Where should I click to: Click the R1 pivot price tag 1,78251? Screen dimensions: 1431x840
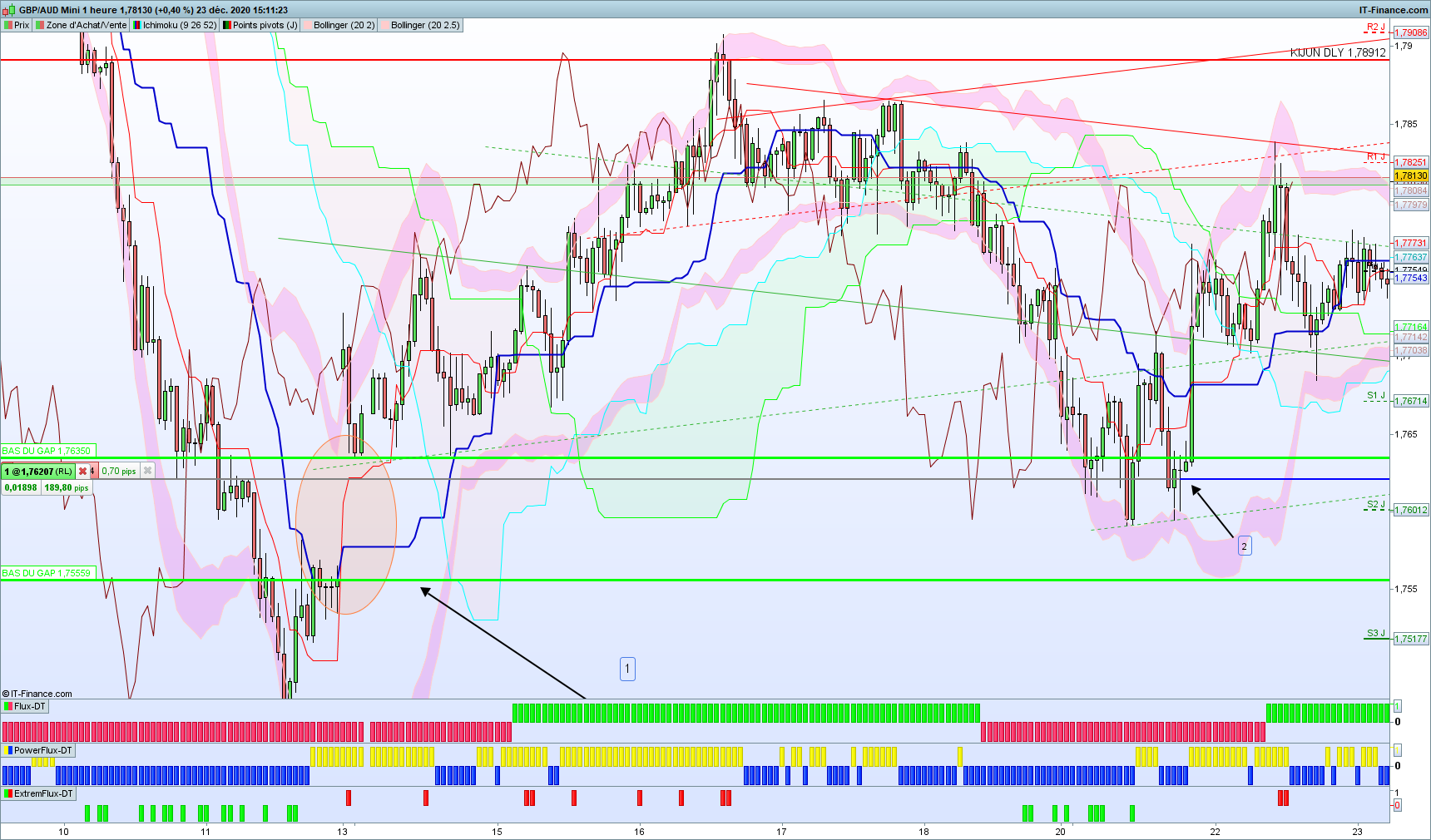[1411, 162]
